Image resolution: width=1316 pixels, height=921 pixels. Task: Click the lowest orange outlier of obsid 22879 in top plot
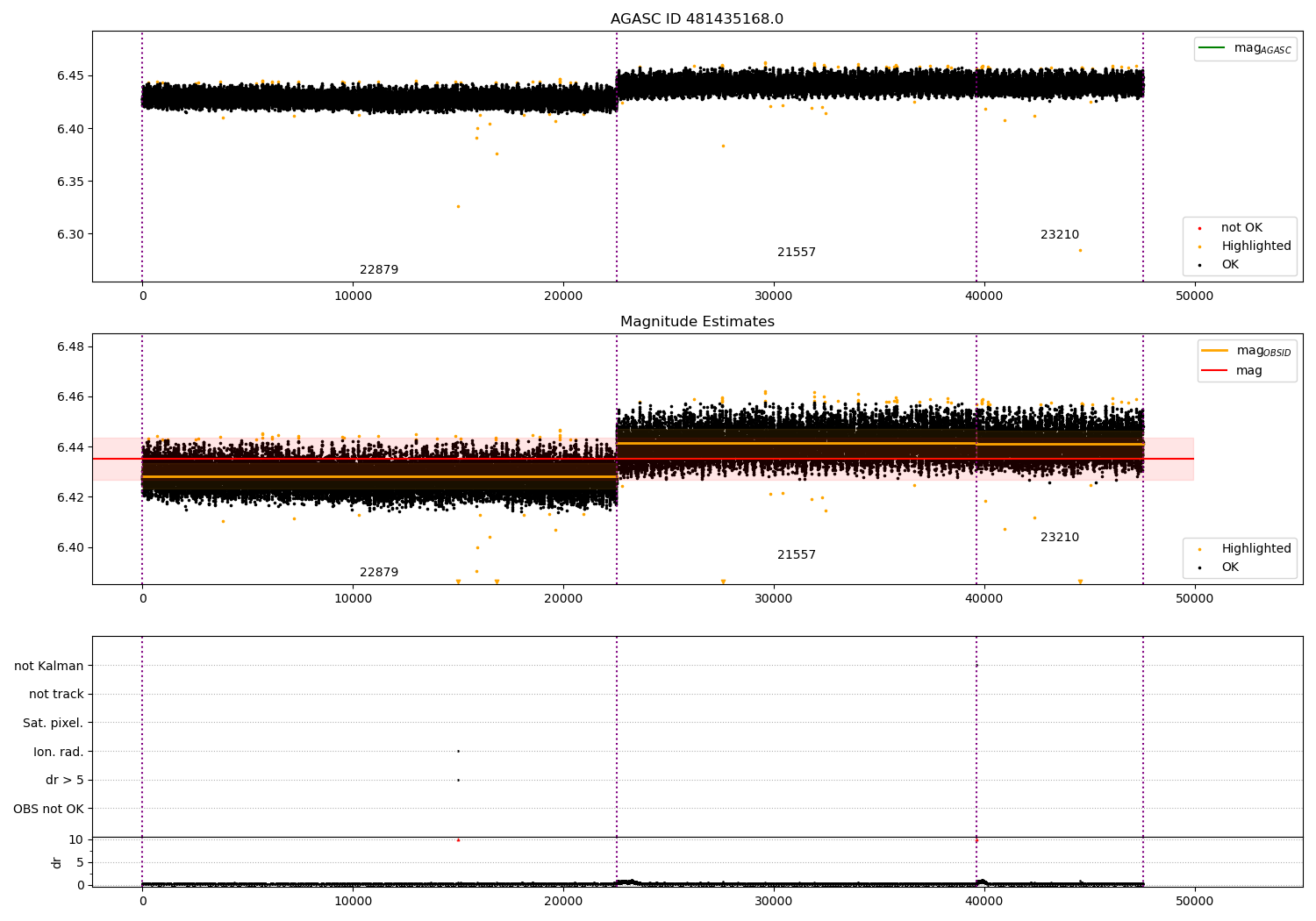[x=458, y=206]
